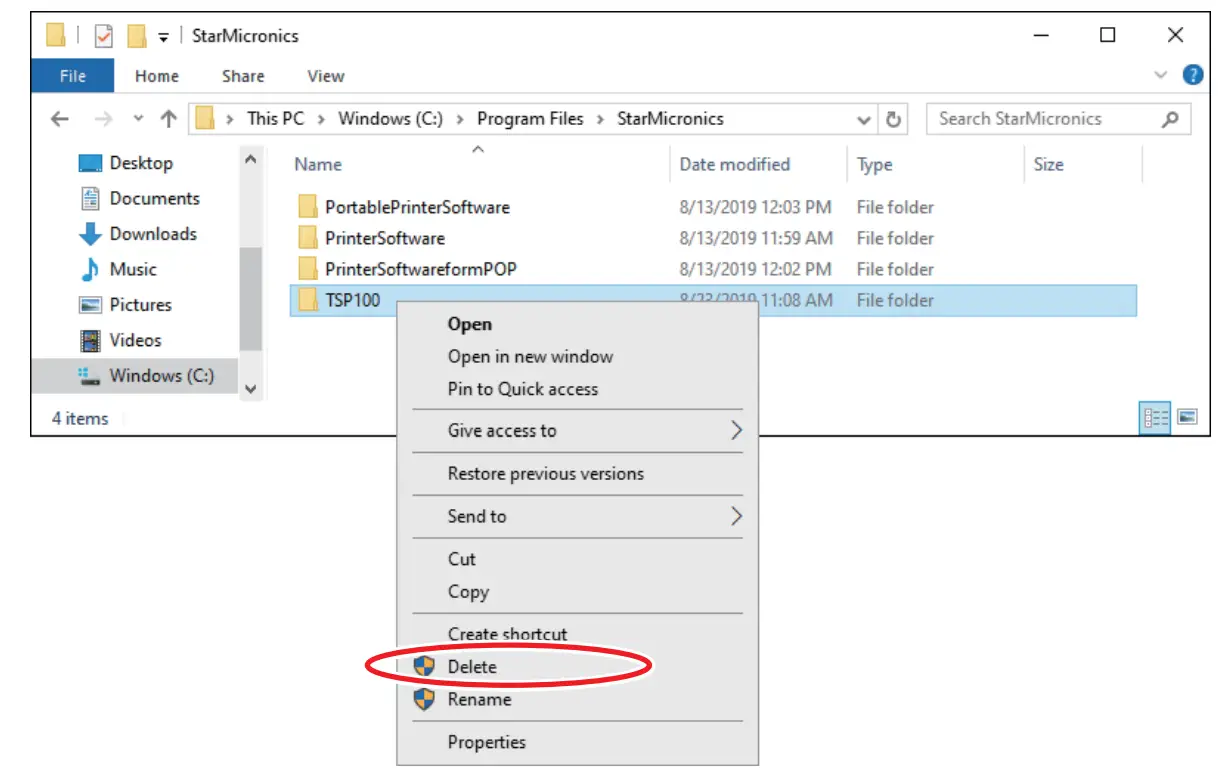Click Delete in the context menu

pyautogui.click(x=473, y=666)
